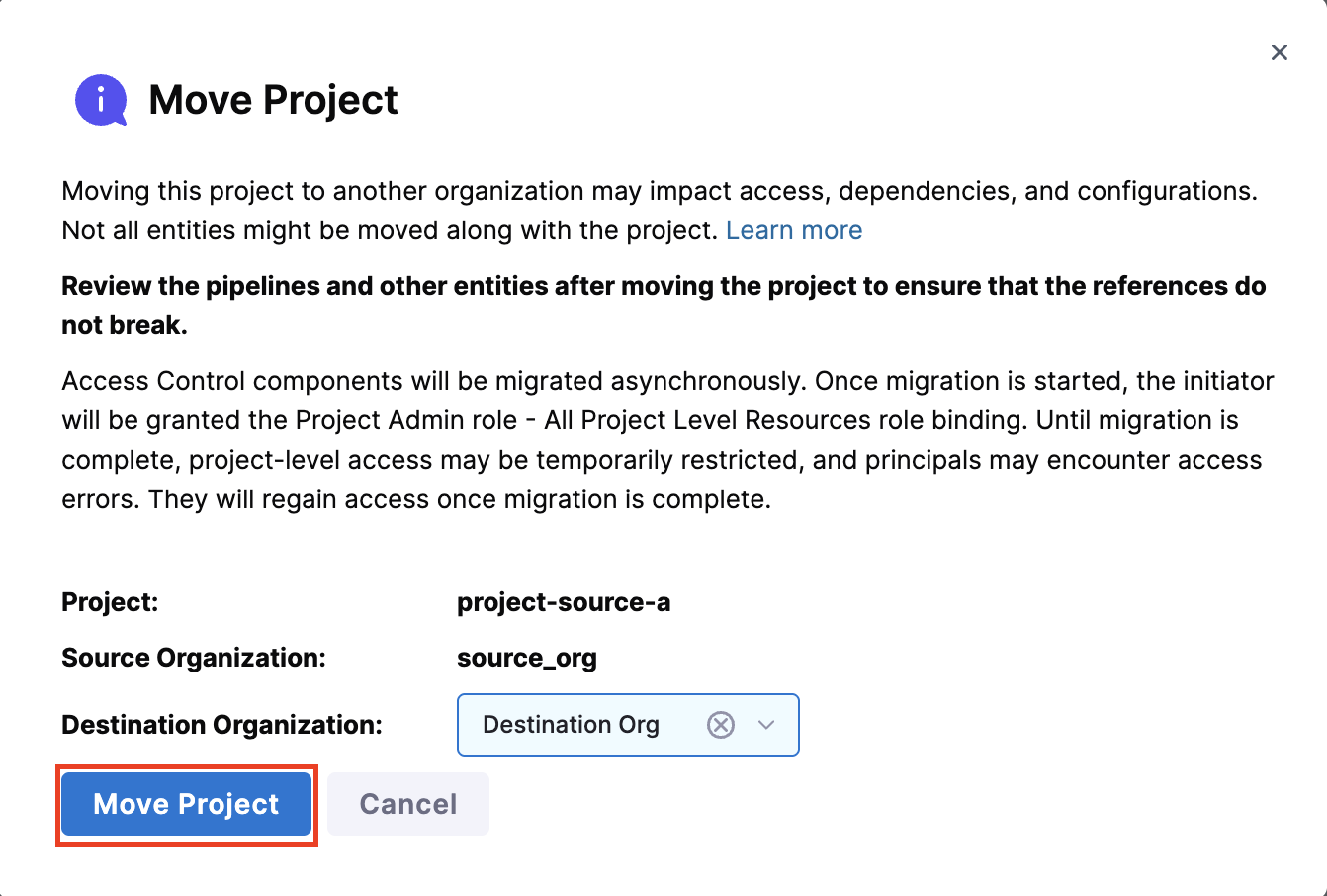Clear the selected Destination Org value

coord(721,725)
